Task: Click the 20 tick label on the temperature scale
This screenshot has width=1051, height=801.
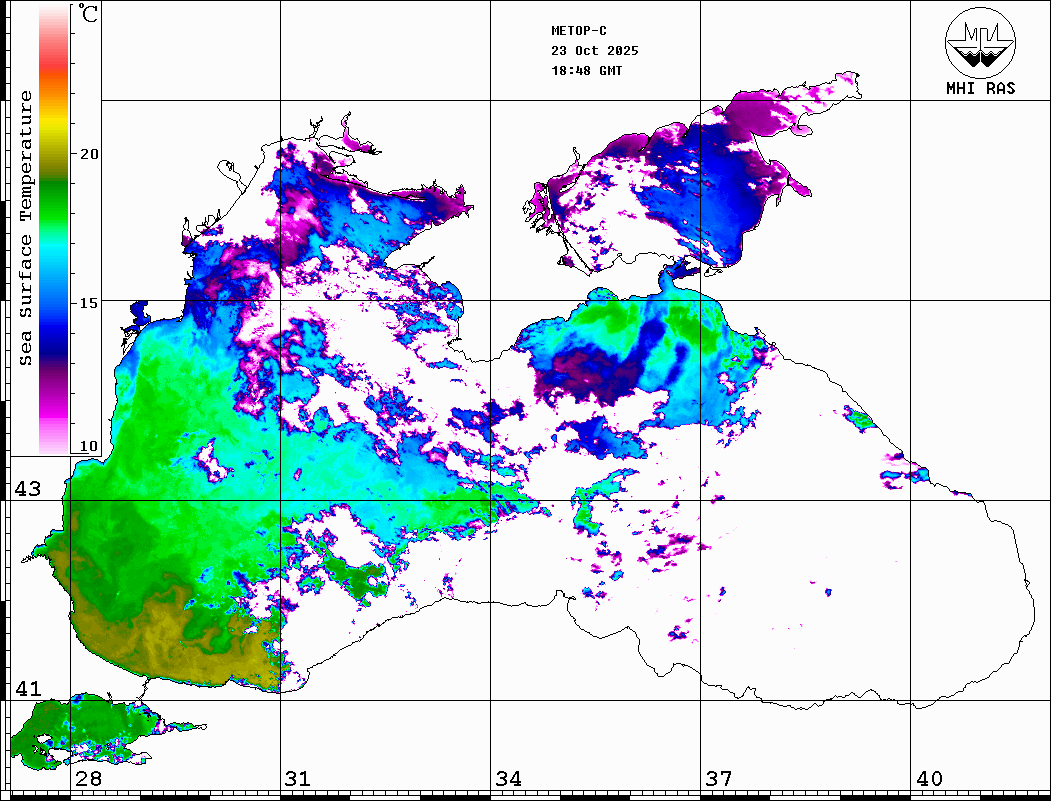Action: (x=90, y=154)
